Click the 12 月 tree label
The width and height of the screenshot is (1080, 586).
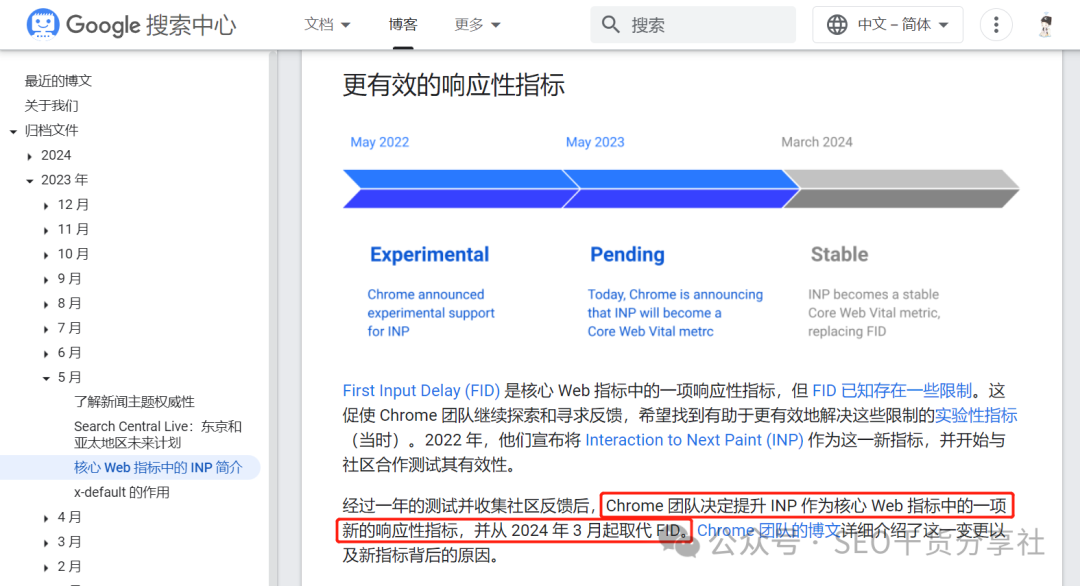[73, 205]
